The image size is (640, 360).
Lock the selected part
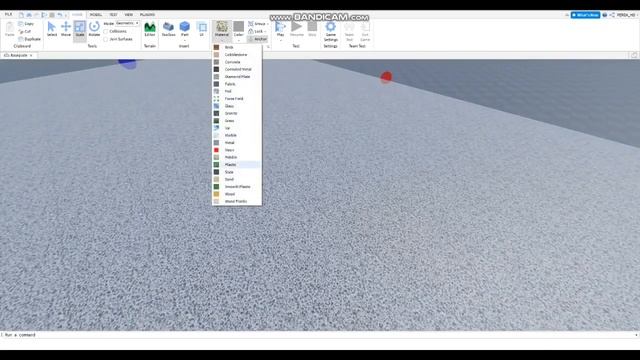(x=256, y=31)
